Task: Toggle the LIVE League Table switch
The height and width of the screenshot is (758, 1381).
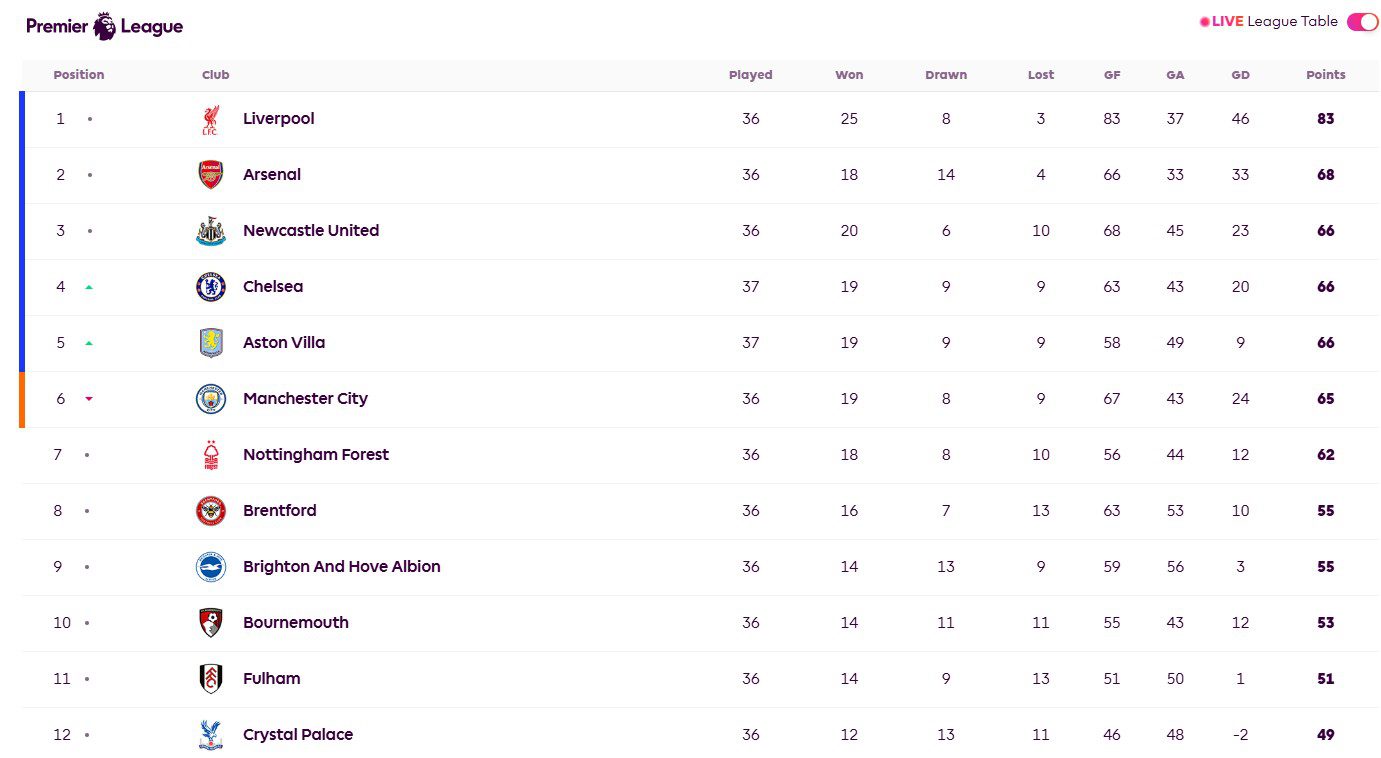Action: click(1362, 22)
